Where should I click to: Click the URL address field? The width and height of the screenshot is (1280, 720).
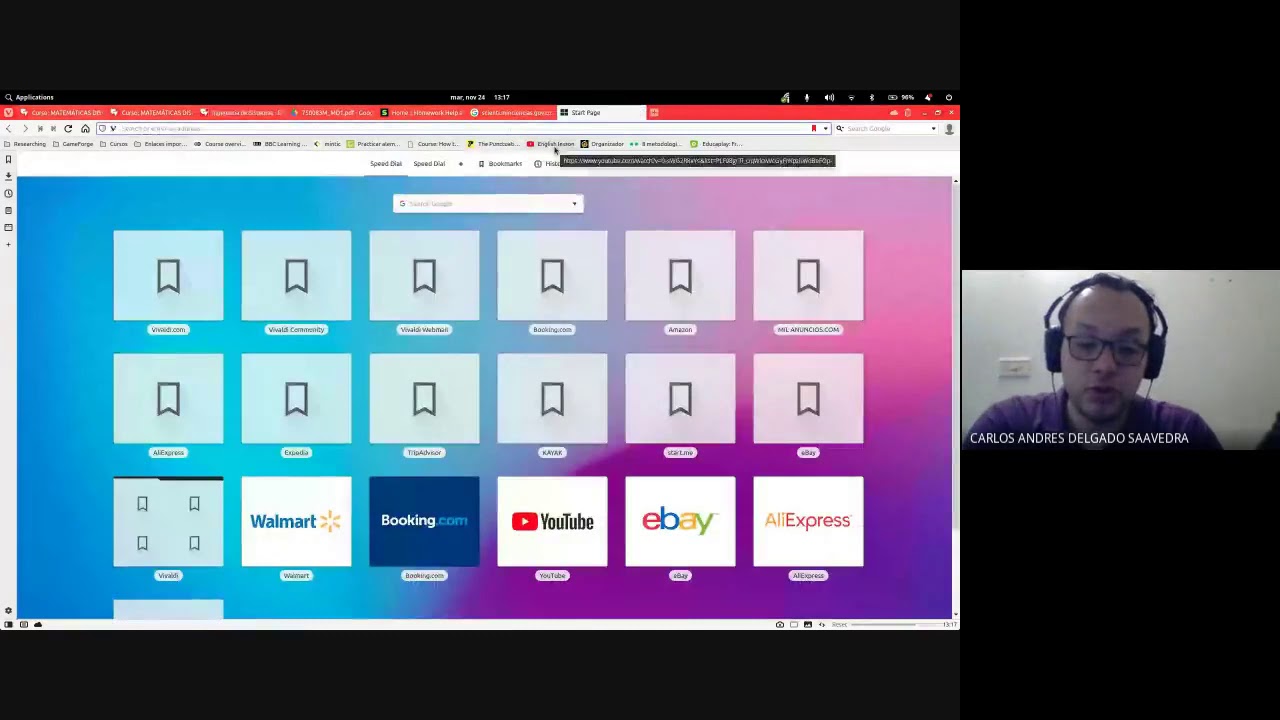(x=463, y=129)
